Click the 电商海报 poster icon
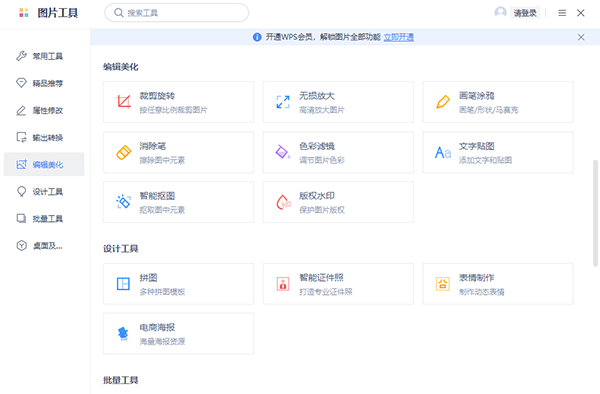This screenshot has height=394, width=600. [x=123, y=334]
